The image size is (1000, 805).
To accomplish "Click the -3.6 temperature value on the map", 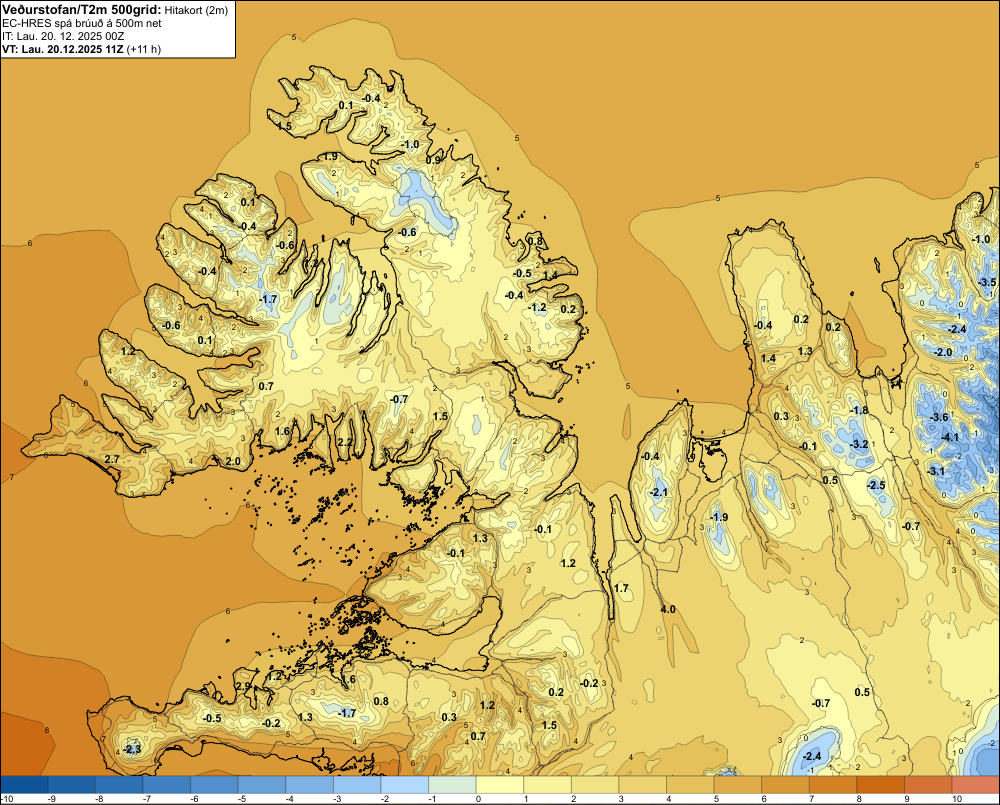I will [x=939, y=417].
